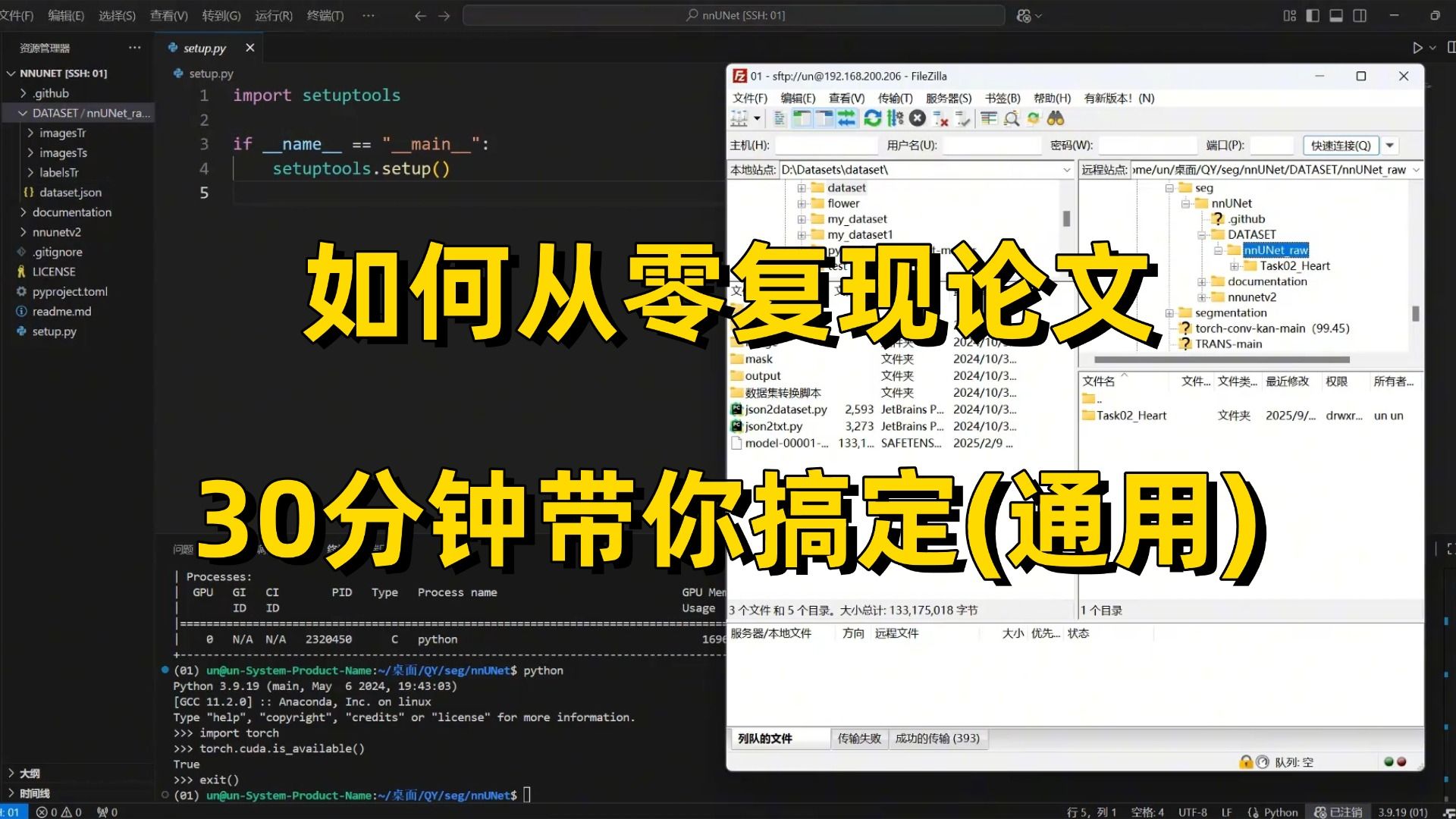Toggle local directory tree display
This screenshot has height=819, width=1456.
802,118
